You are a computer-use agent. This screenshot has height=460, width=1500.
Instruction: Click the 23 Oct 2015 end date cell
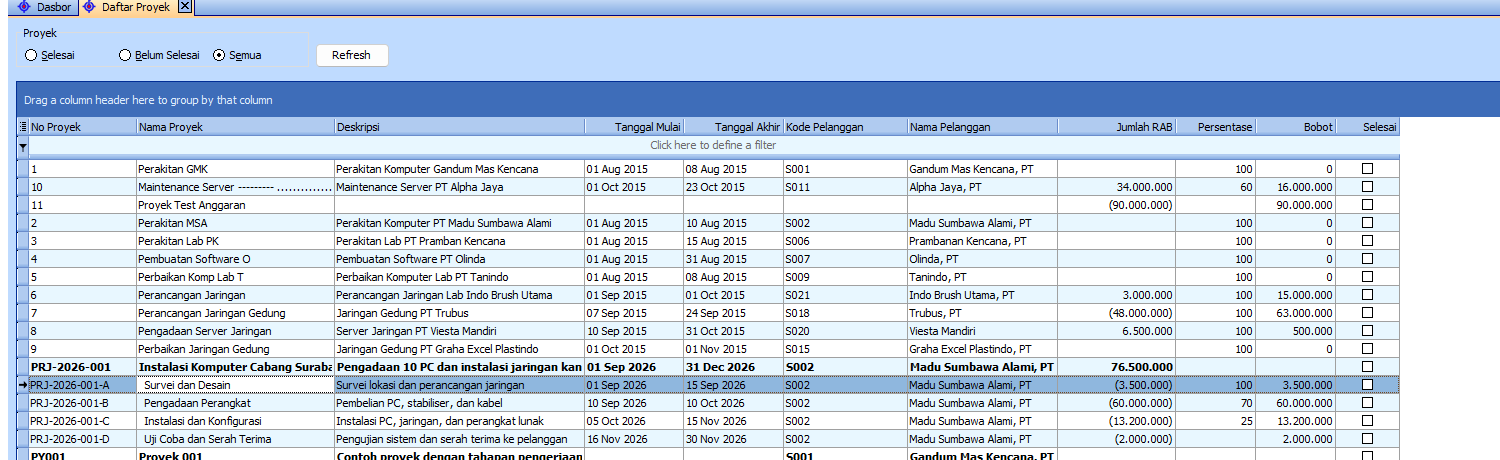[x=733, y=187]
